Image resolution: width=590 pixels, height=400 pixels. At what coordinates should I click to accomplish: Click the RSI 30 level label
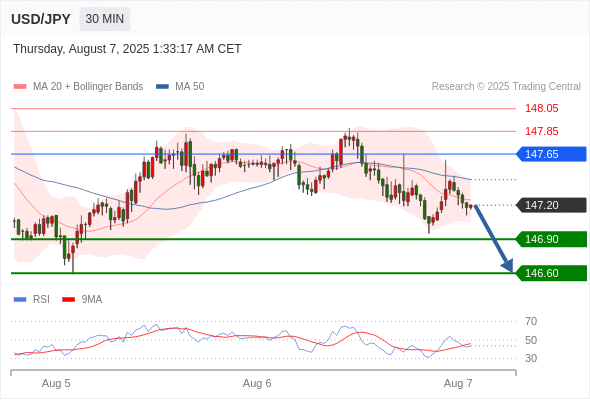(531, 358)
